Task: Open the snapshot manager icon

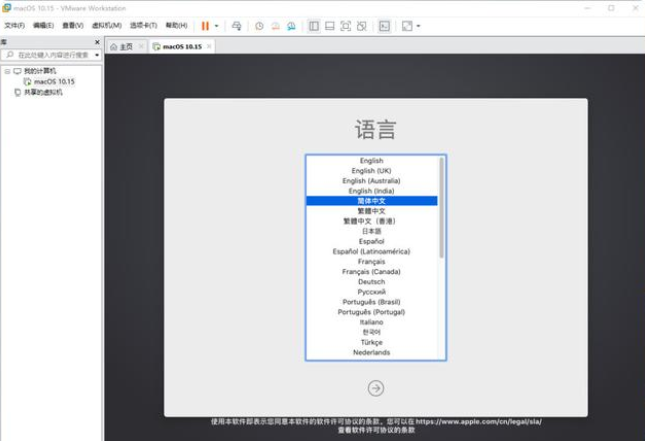Action: point(291,26)
